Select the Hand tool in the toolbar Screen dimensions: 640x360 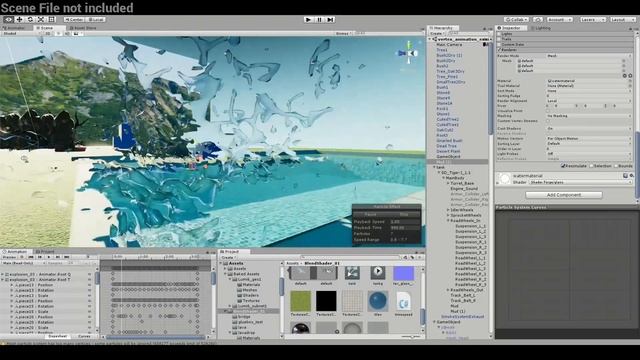click(x=8, y=19)
